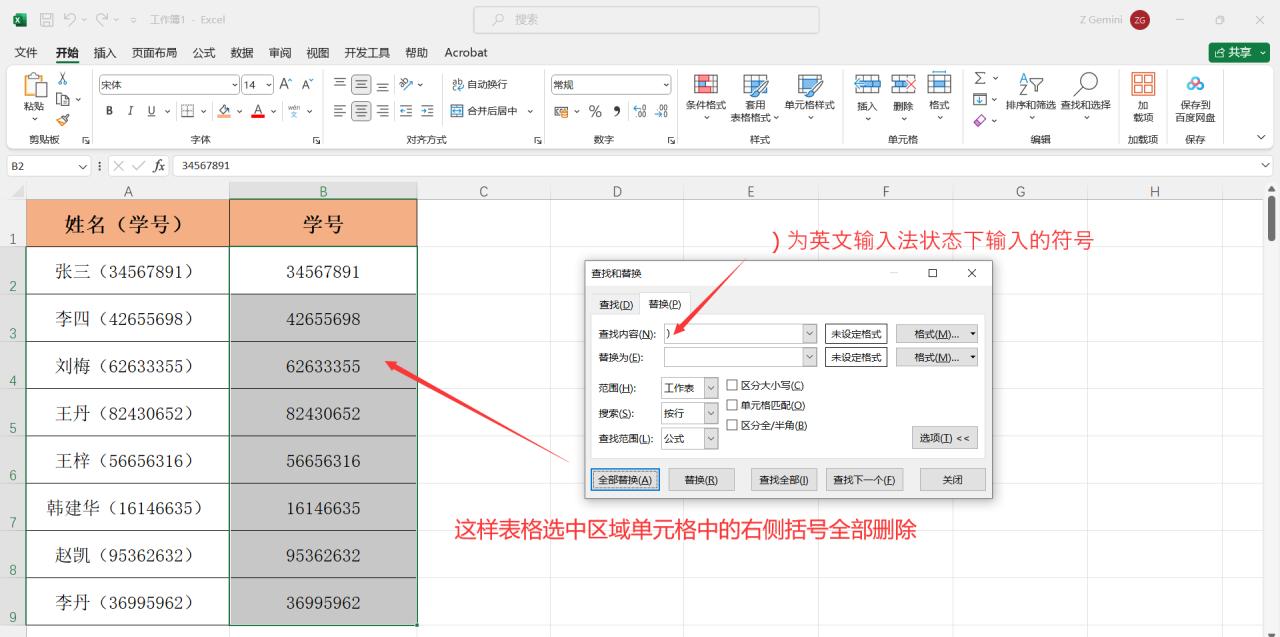Check the 区分大小写 checkbox

[x=732, y=385]
